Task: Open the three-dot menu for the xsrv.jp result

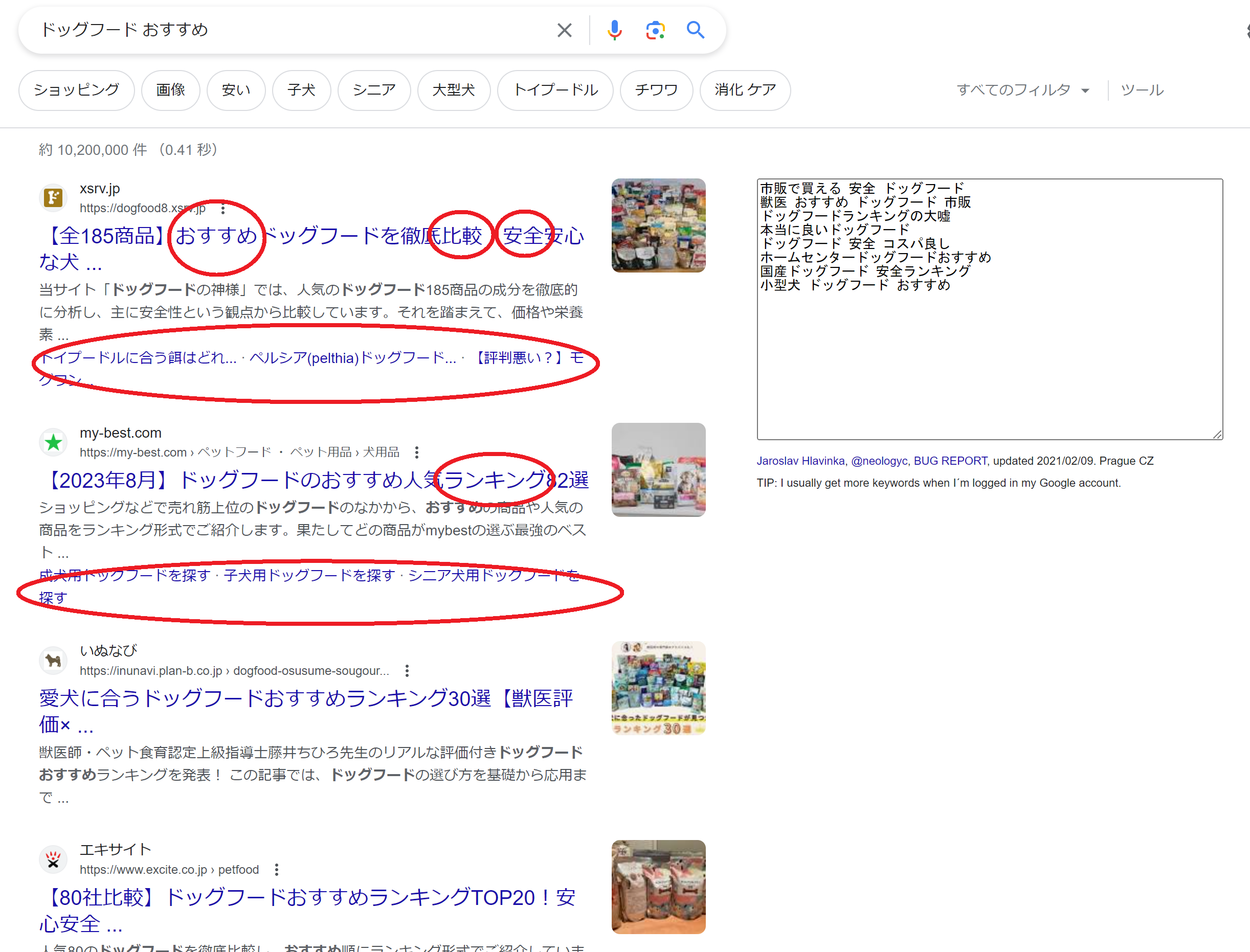Action: pos(224,209)
